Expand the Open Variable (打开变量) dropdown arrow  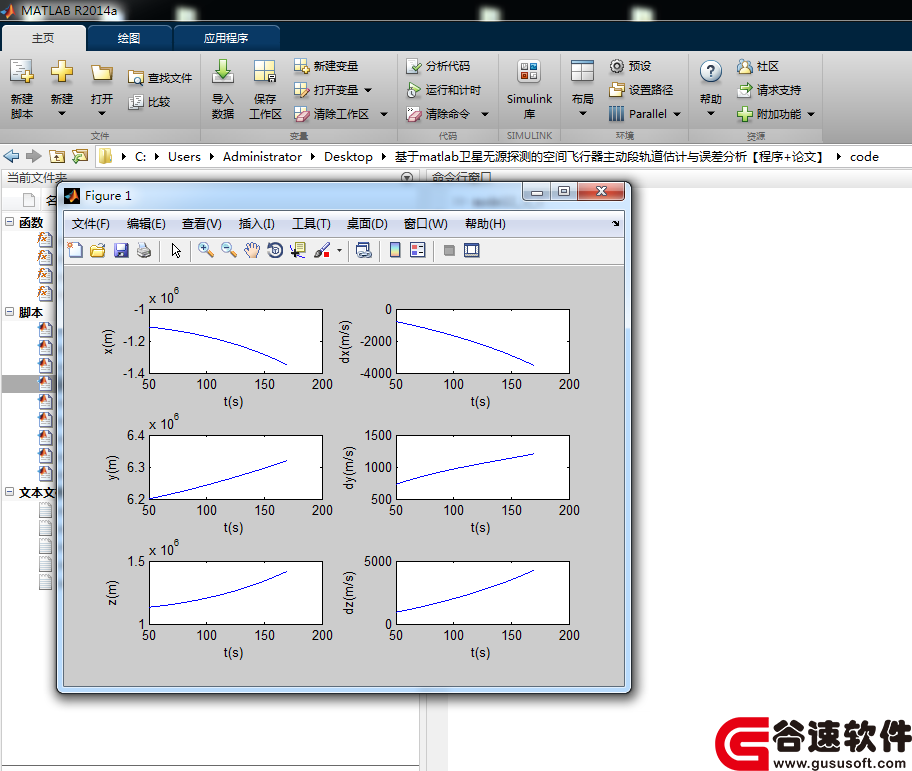click(x=368, y=90)
